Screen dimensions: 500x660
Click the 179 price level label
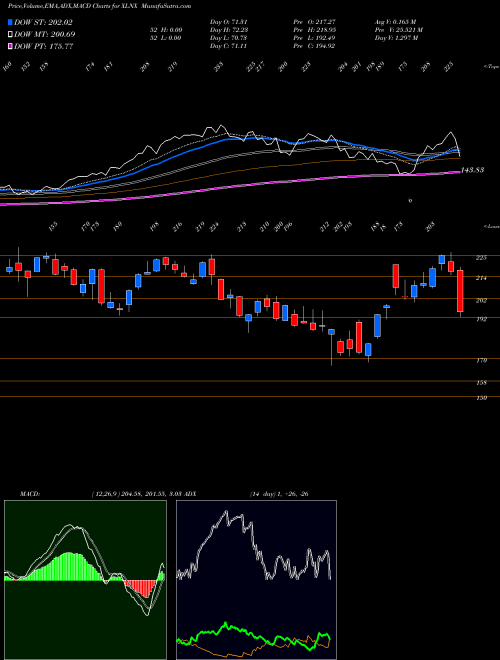click(x=481, y=361)
